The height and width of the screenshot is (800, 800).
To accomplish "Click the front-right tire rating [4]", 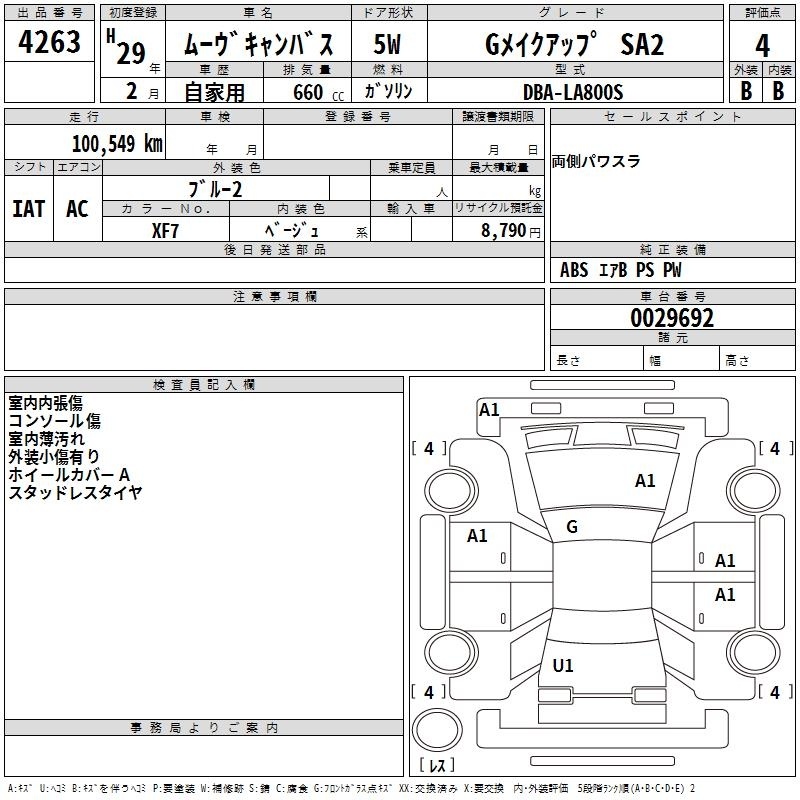I will pyautogui.click(x=775, y=448).
